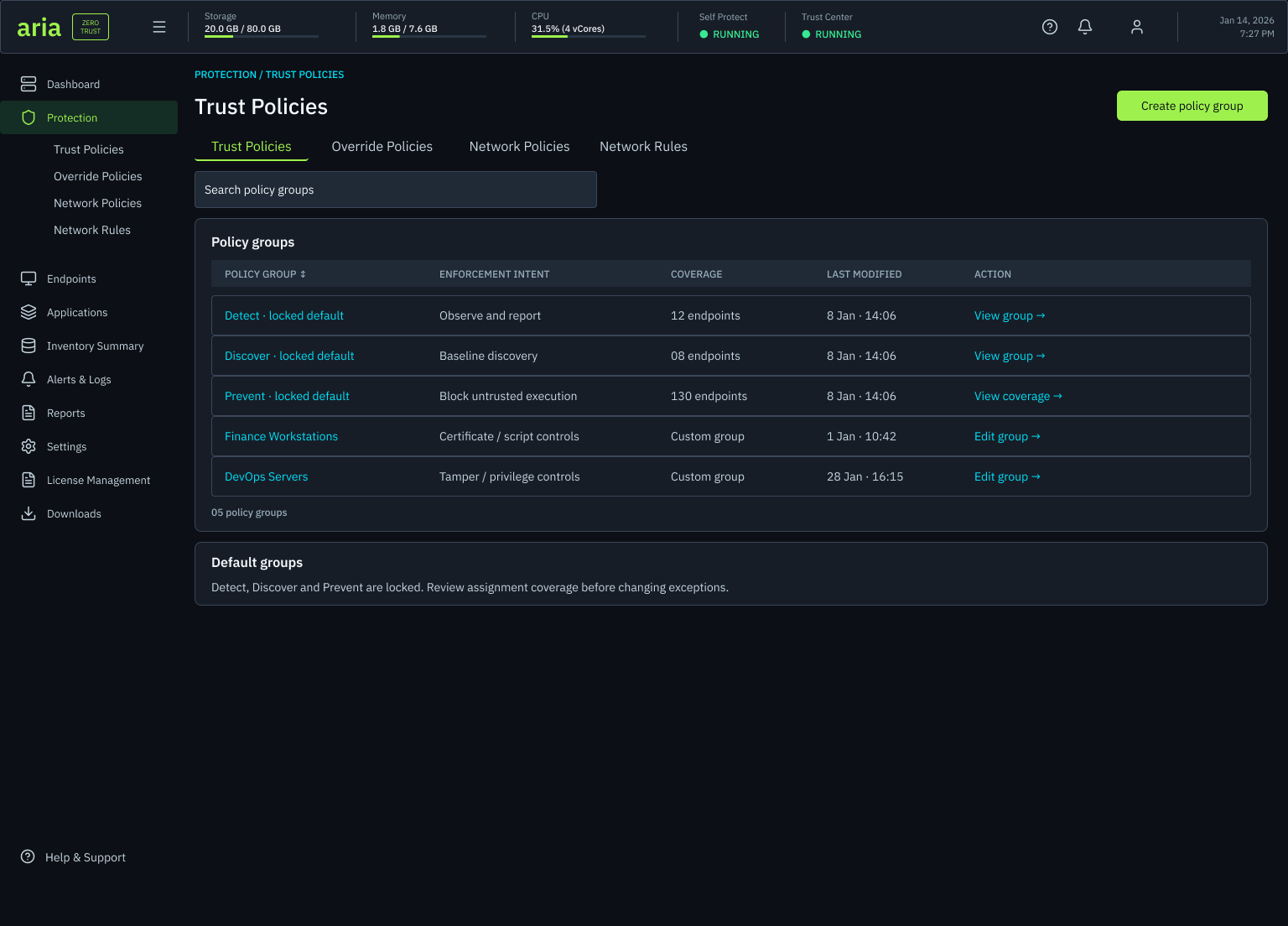Click Edit group for Finance Workstations
Screen dimensions: 1288x926
point(1007,436)
